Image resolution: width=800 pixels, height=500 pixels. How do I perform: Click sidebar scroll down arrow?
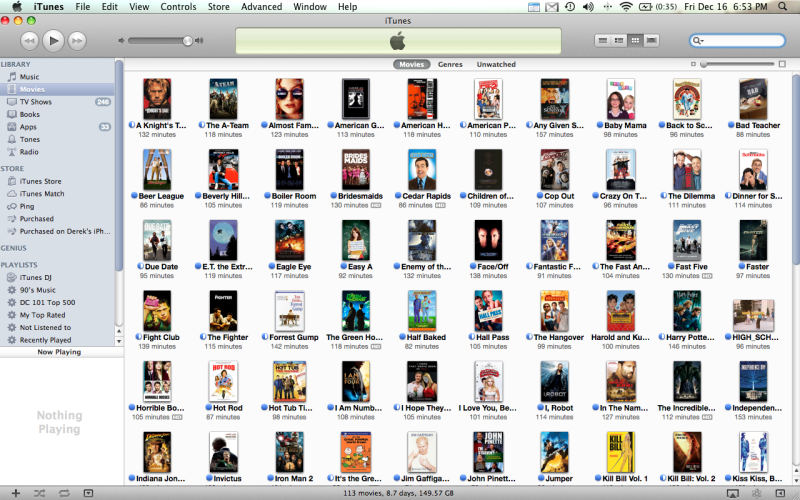[x=118, y=341]
